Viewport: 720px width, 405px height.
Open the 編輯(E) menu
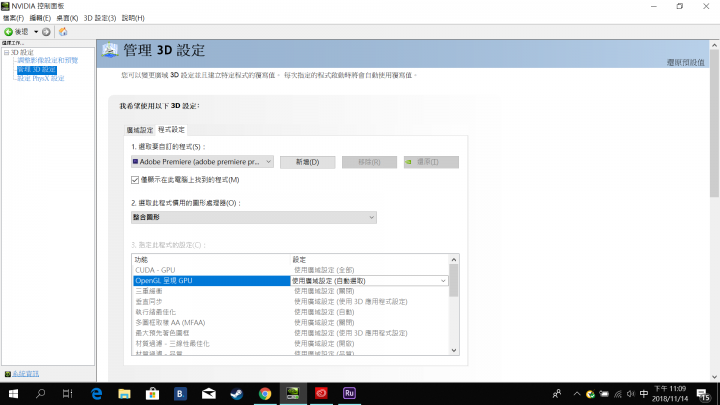click(40, 18)
